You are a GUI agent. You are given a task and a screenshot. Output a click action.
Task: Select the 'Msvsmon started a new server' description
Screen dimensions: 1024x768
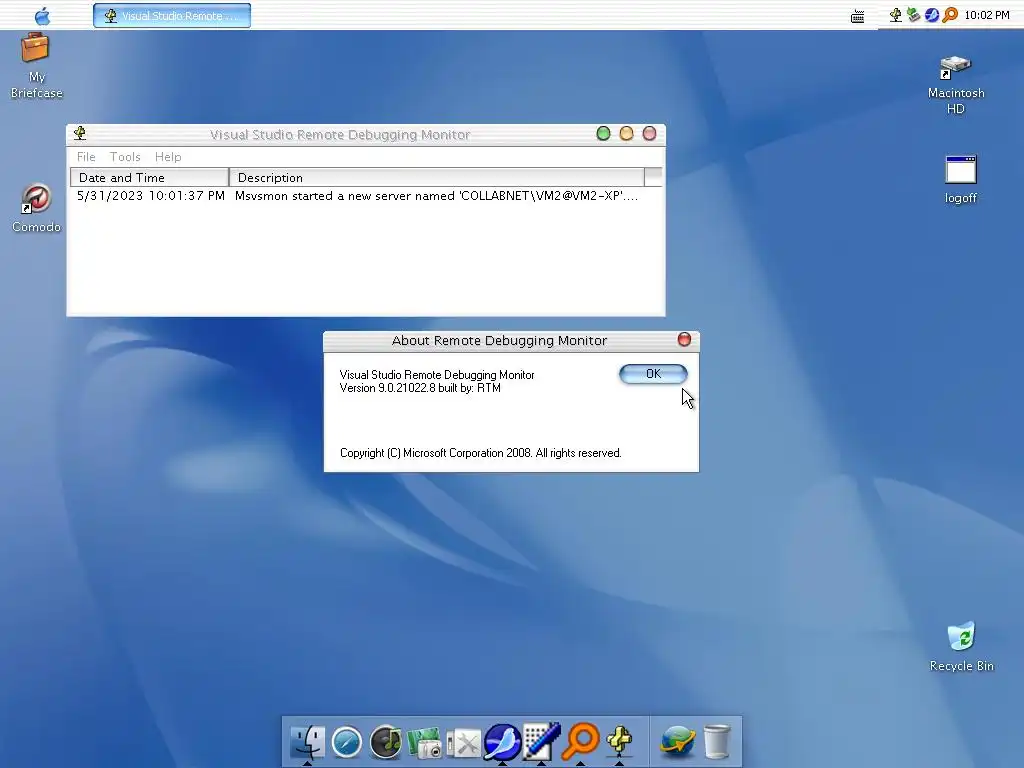pos(436,196)
